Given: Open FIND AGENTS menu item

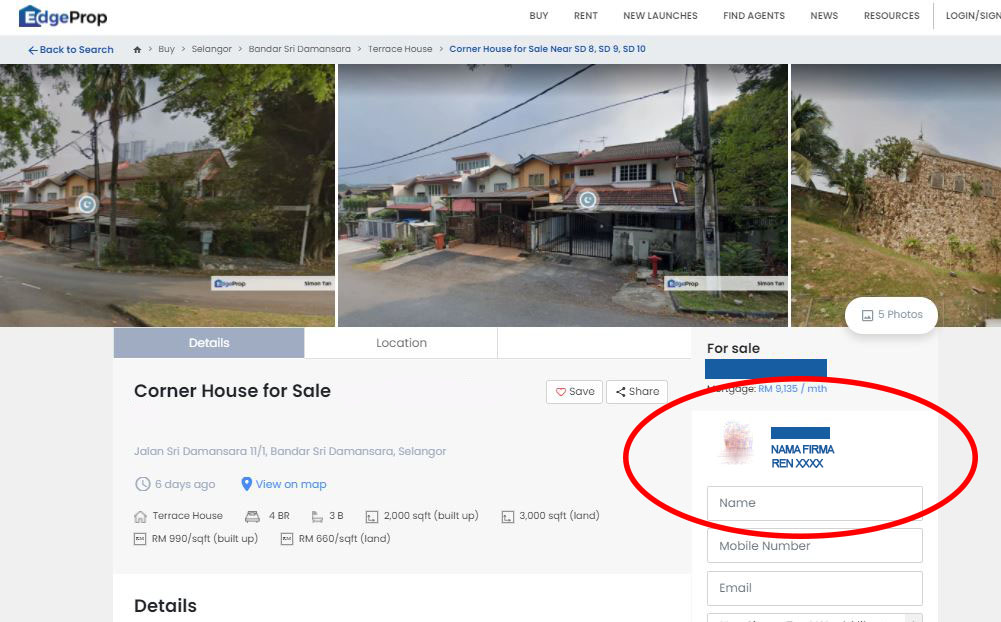Looking at the screenshot, I should pos(753,15).
